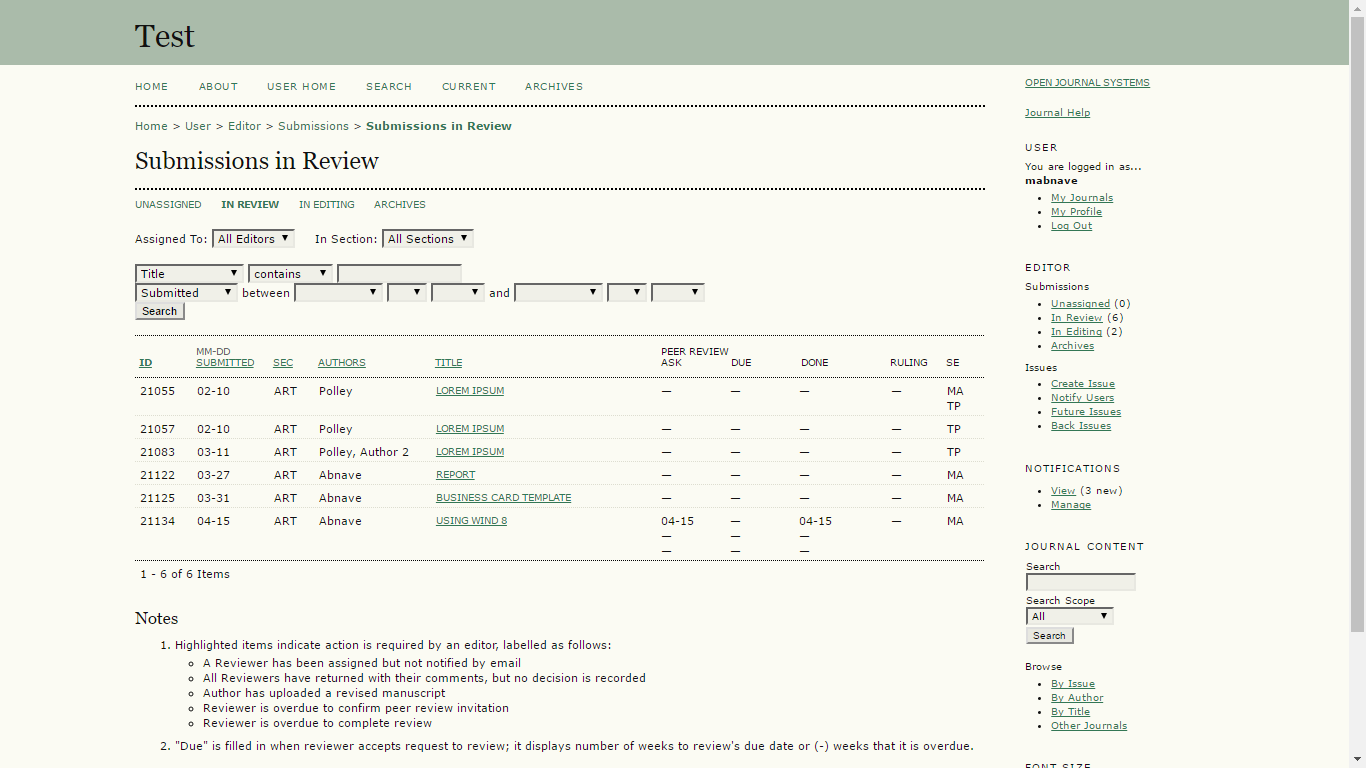Open the In Editing sidebar link
1366x768 pixels.
[x=1076, y=332]
